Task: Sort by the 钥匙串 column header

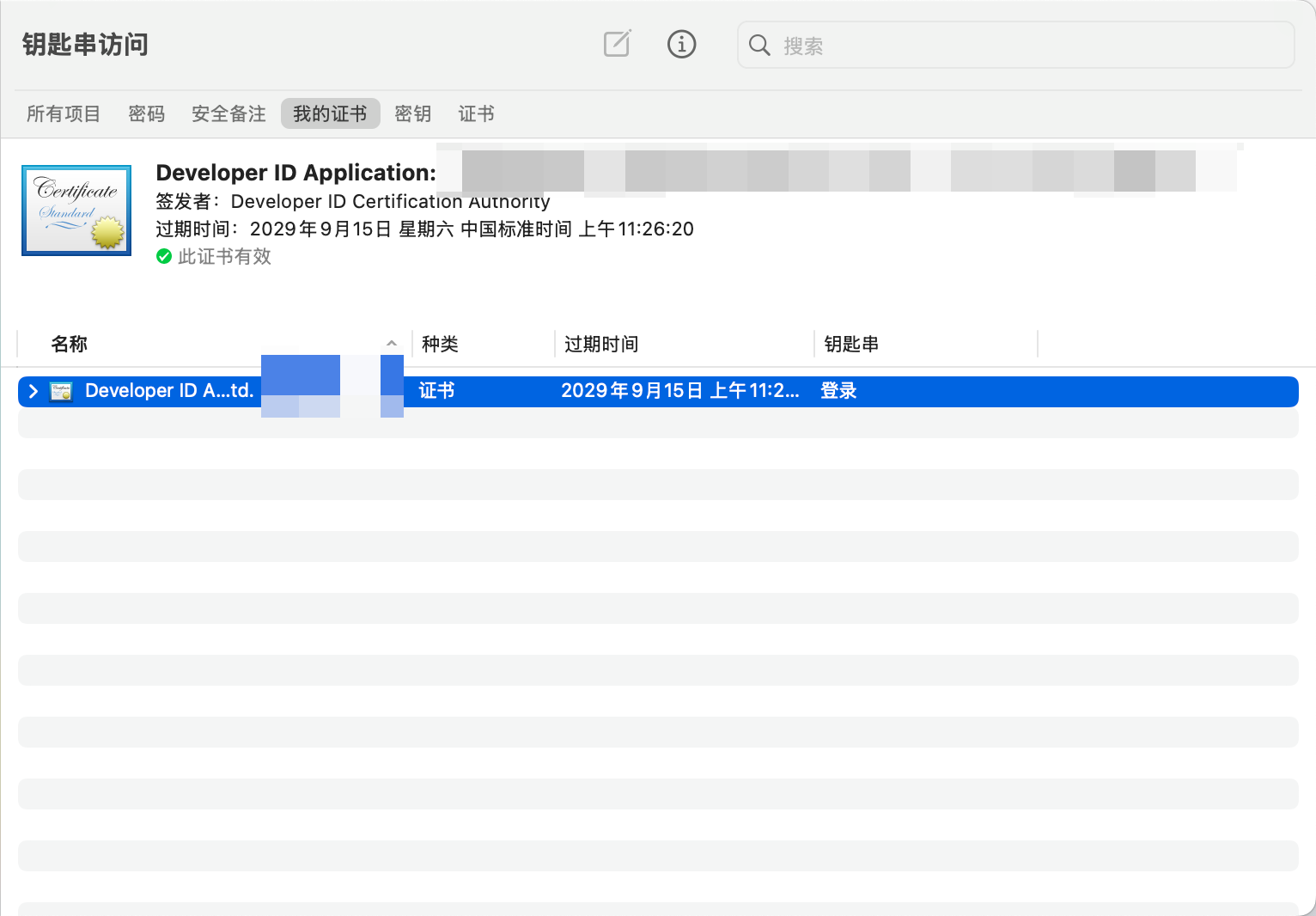Action: click(850, 345)
